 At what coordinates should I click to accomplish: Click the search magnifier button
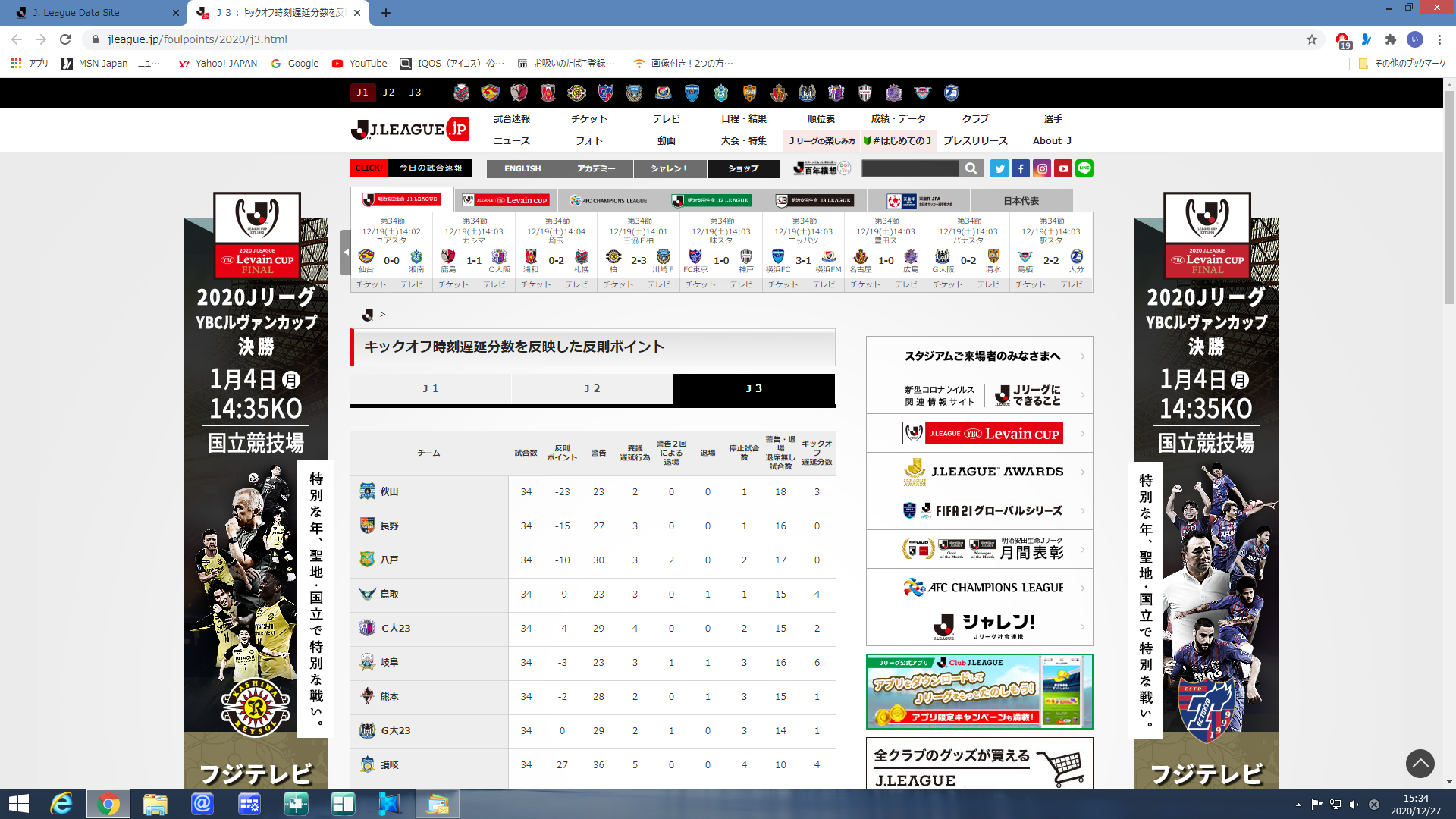[x=971, y=168]
